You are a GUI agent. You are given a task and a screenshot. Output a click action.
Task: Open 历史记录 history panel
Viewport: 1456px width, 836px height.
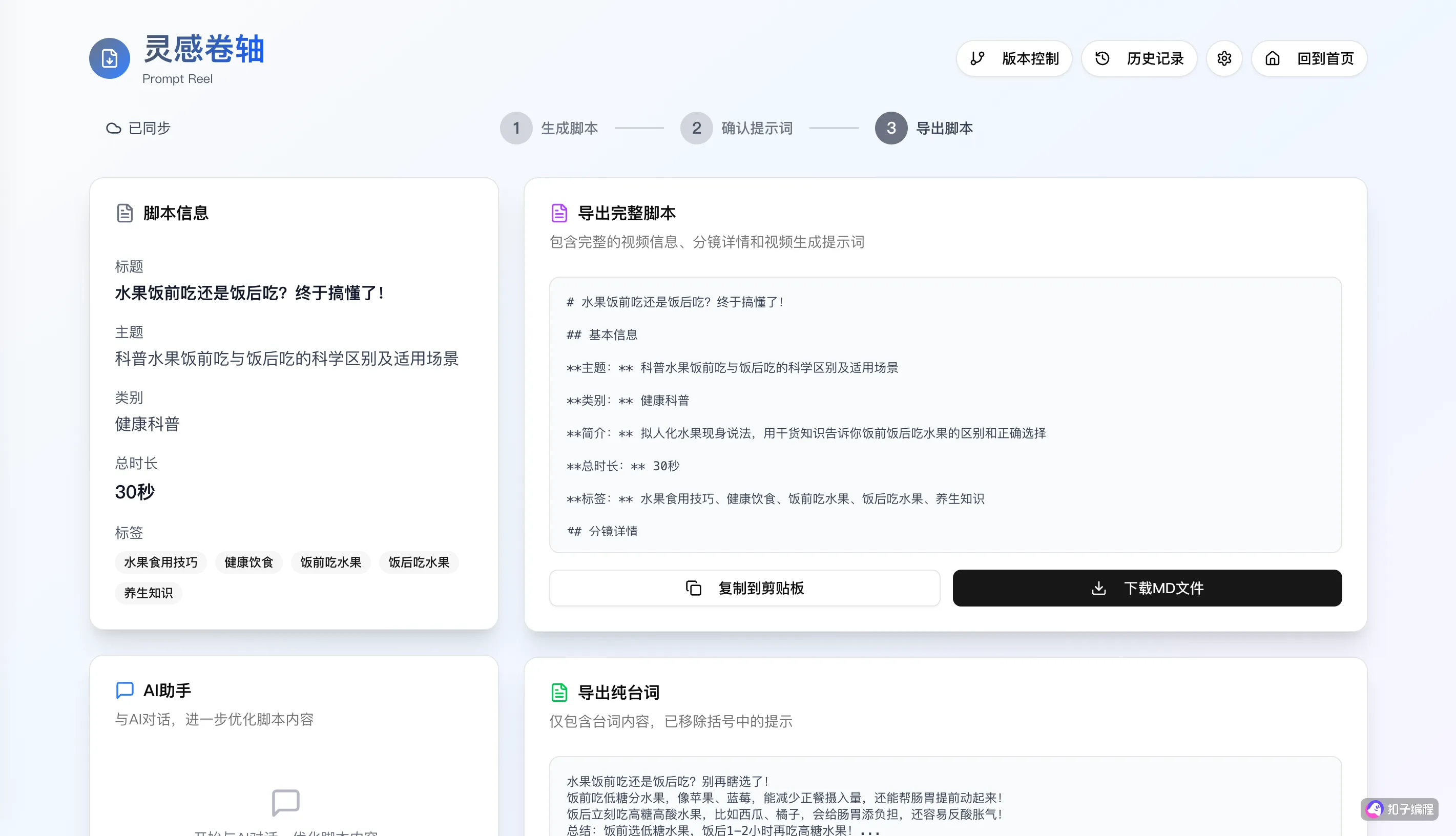point(1139,58)
